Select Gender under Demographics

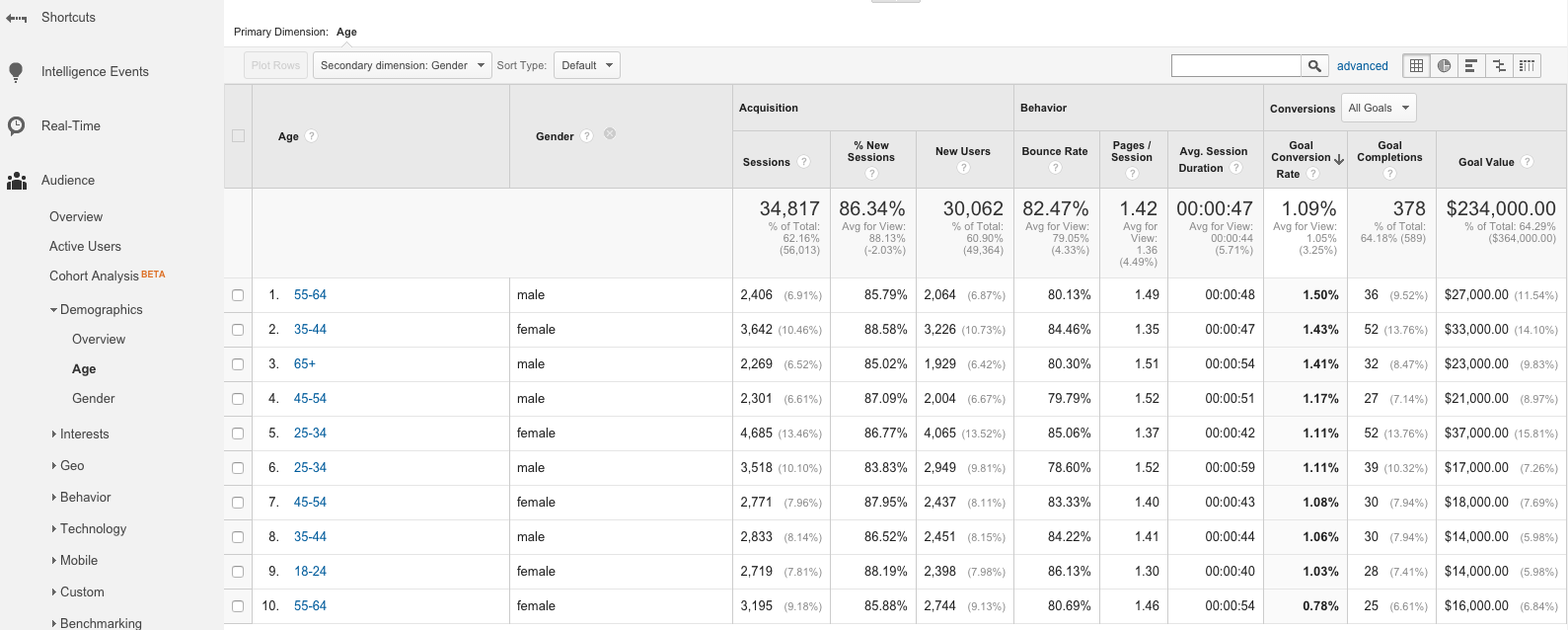(94, 399)
